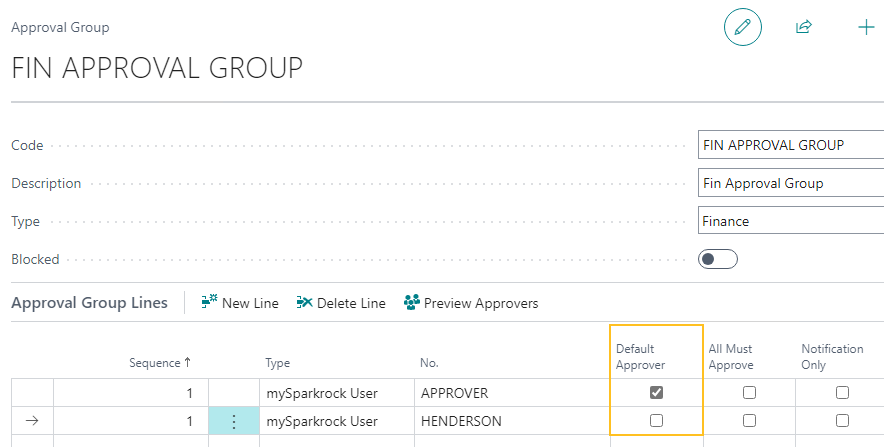Screen dimensions: 884x447
Task: Open the Type field showing Finance
Action: click(x=790, y=221)
